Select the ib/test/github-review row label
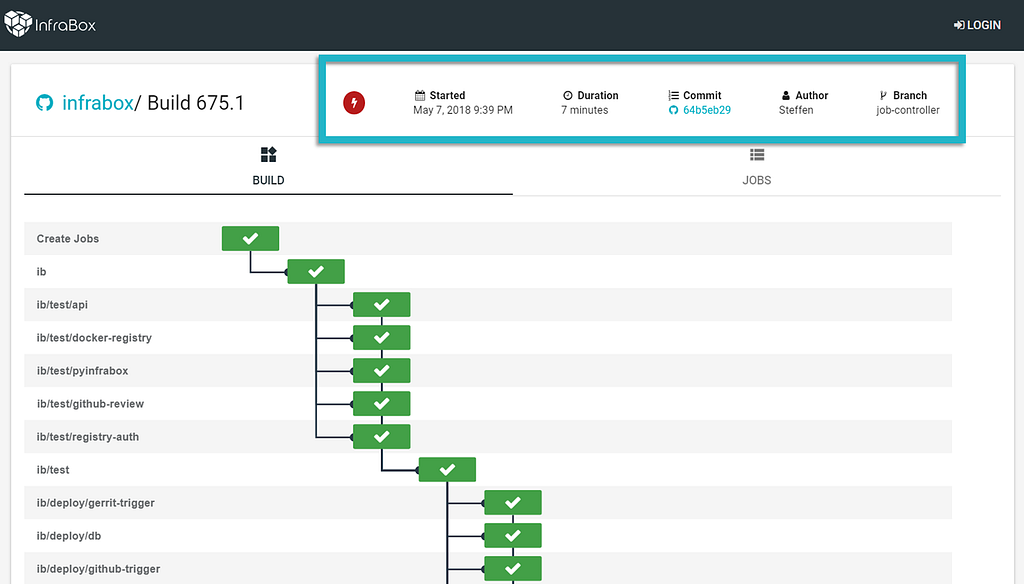The height and width of the screenshot is (584, 1024). point(90,404)
